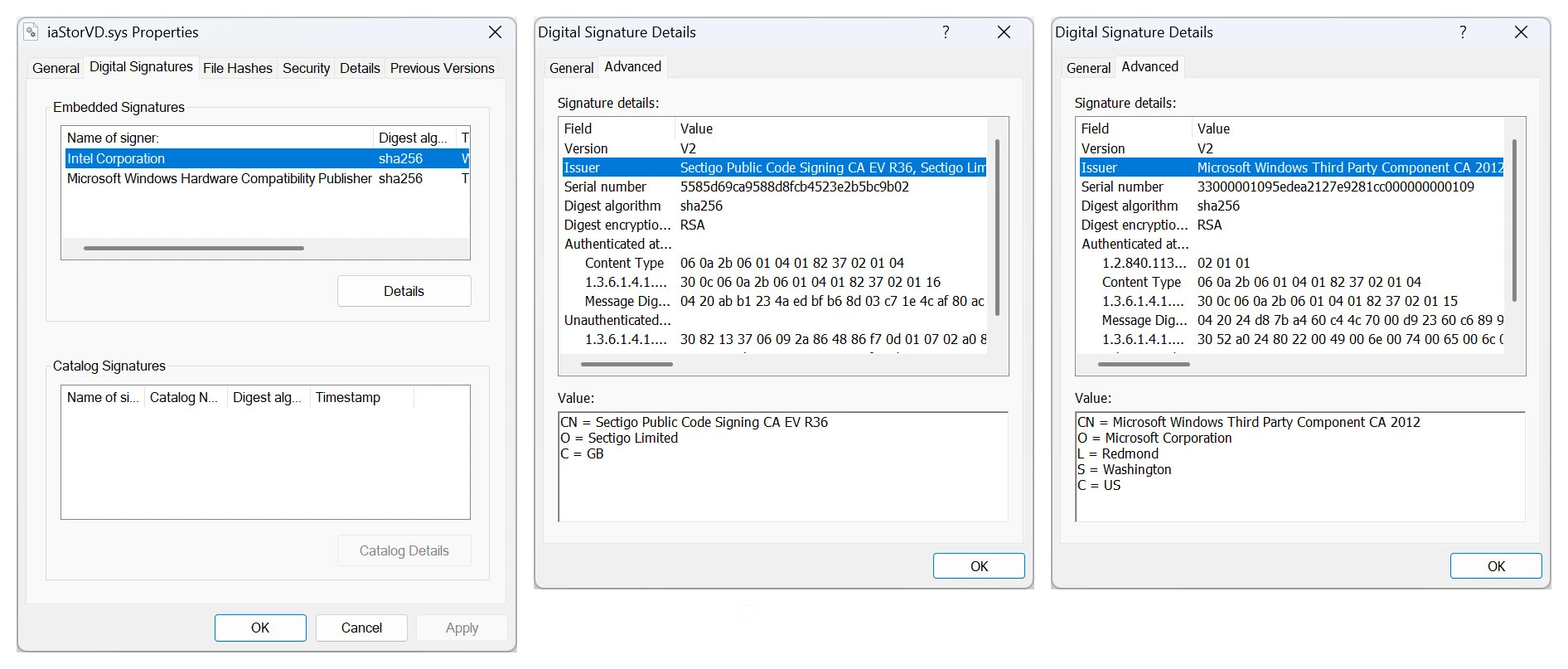The height and width of the screenshot is (669, 1568).
Task: Select the Advanced tab in the Sectigo details window
Action: tap(632, 66)
